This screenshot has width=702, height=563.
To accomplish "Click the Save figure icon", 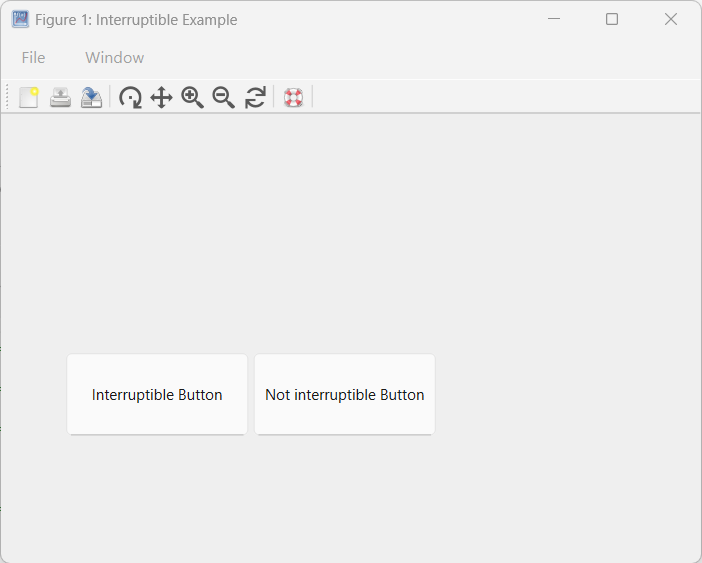I will (x=91, y=97).
